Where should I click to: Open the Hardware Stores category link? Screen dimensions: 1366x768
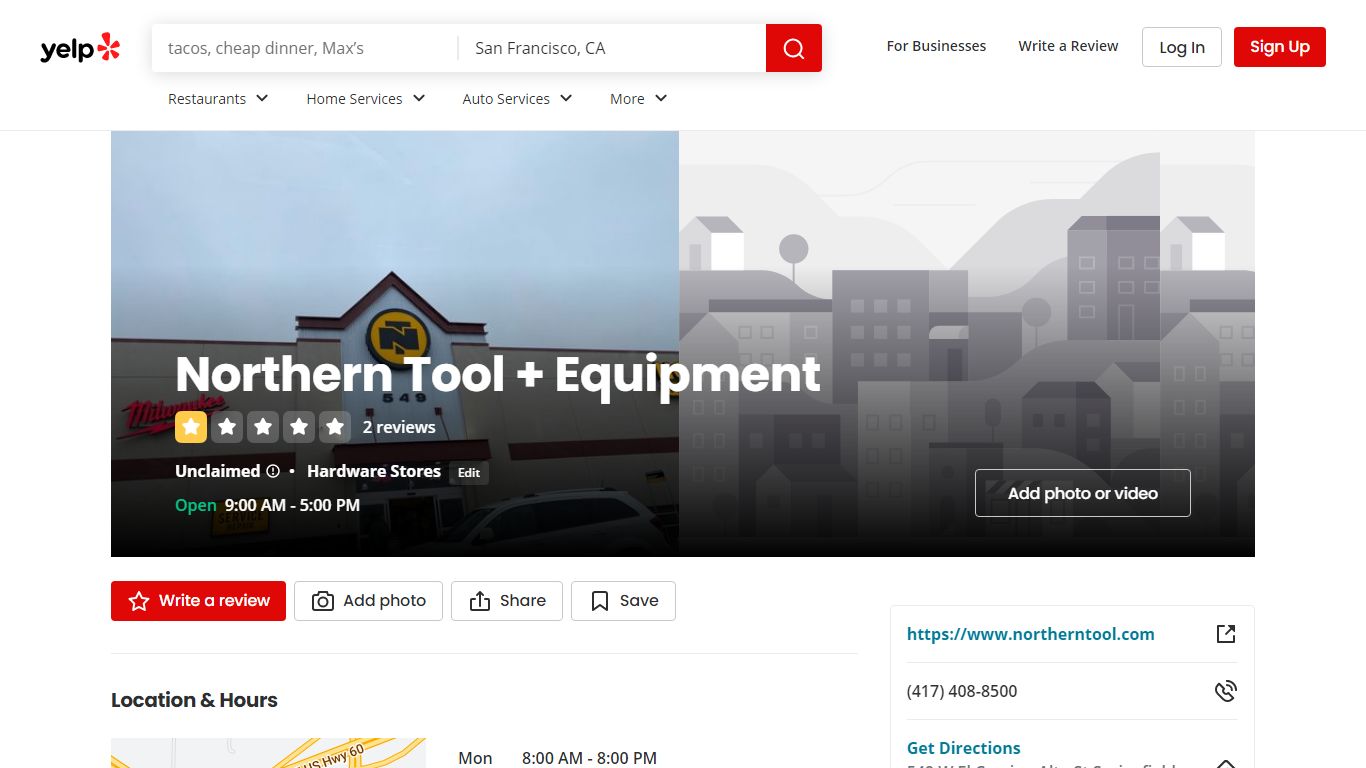point(374,471)
